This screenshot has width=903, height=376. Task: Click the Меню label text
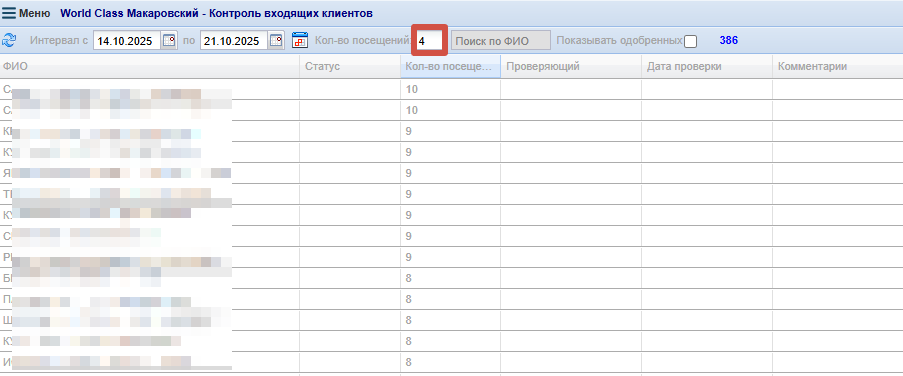click(35, 13)
